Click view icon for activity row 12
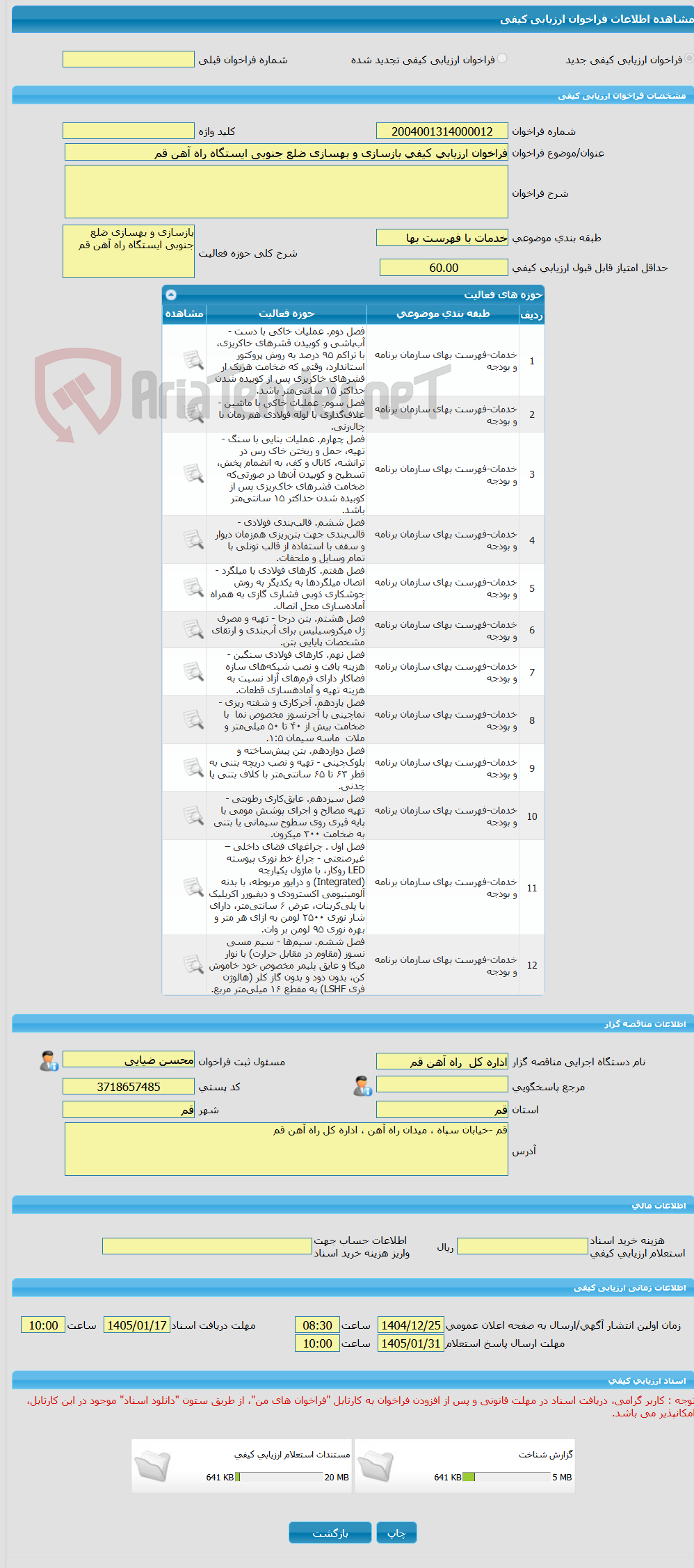This screenshot has width=694, height=1568. point(193,964)
